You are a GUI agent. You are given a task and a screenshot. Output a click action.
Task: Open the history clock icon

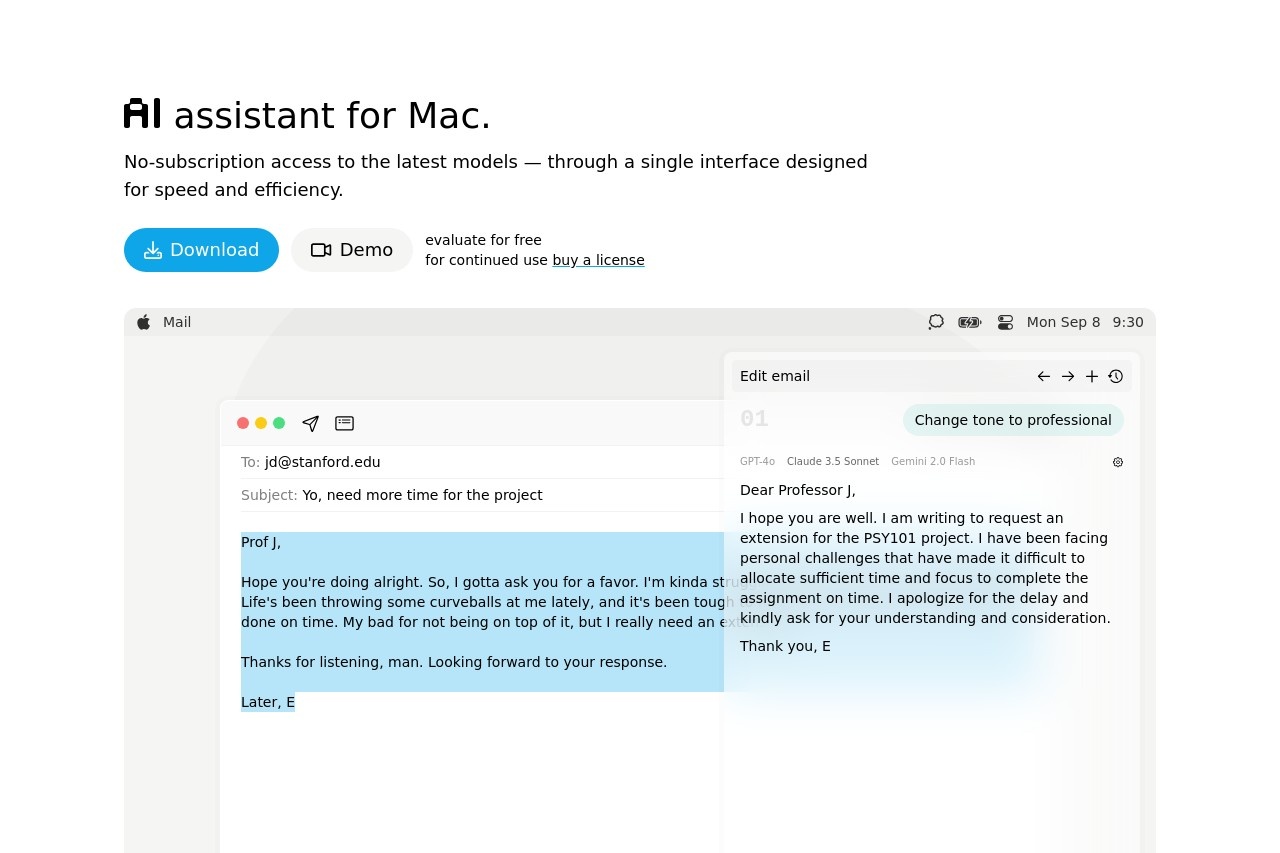coord(1116,376)
